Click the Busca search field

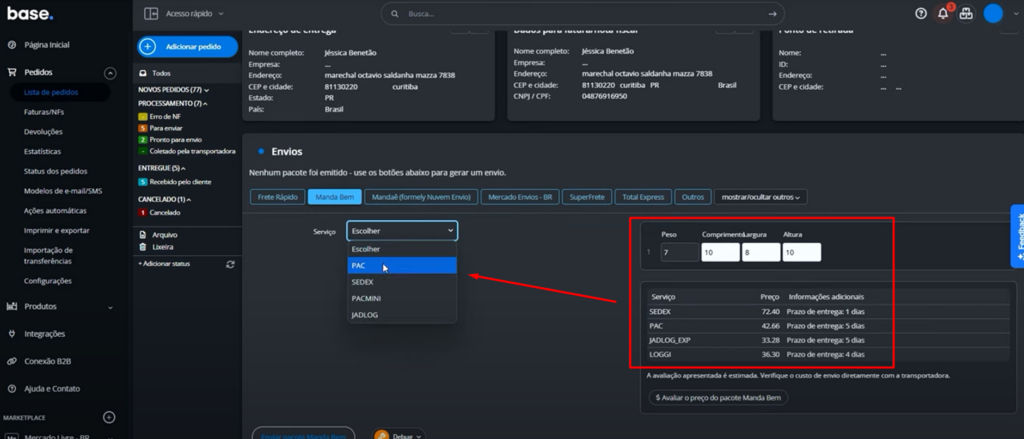583,14
